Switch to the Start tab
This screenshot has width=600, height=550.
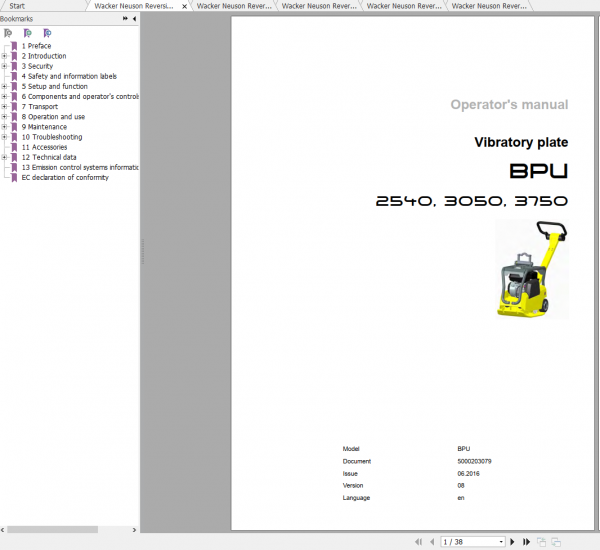(17, 6)
